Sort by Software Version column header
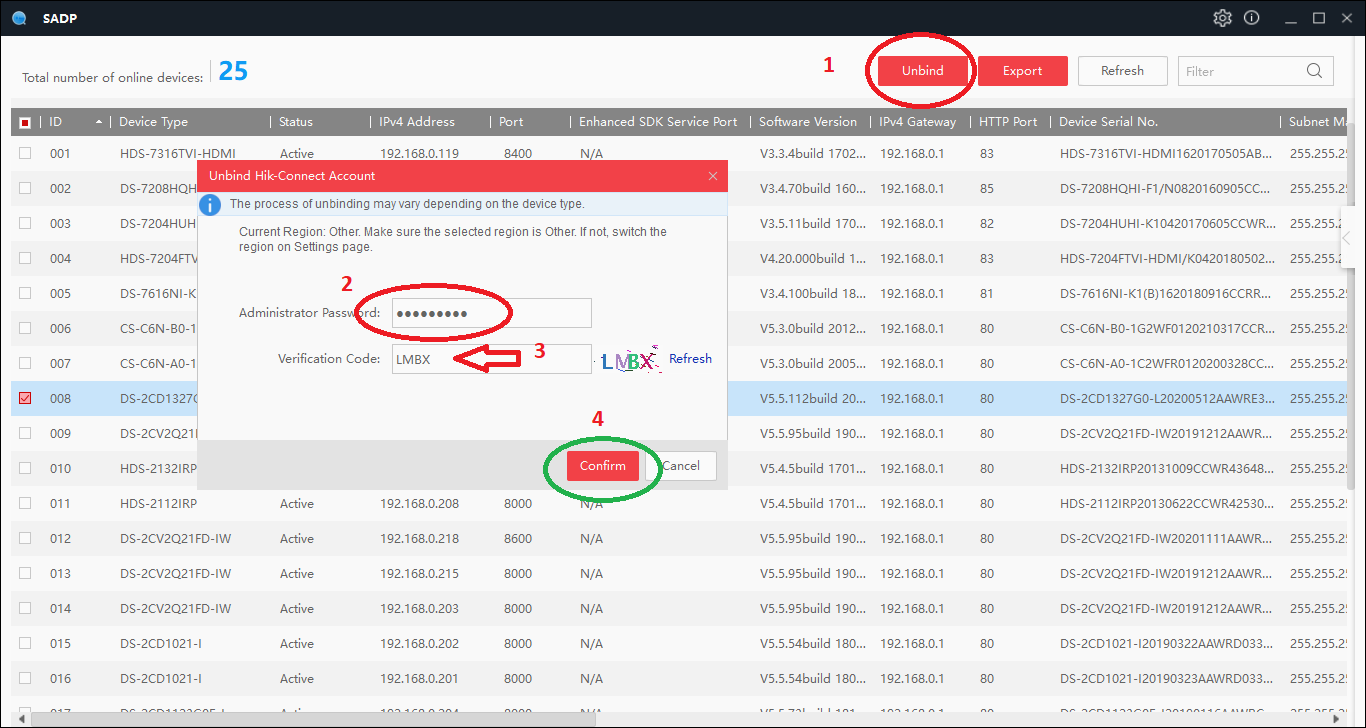This screenshot has height=728, width=1366. point(808,122)
